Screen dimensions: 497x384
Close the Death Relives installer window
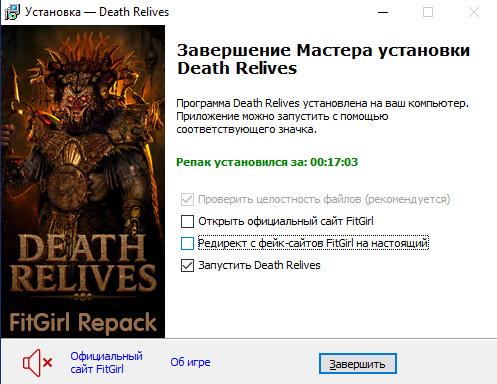click(474, 12)
